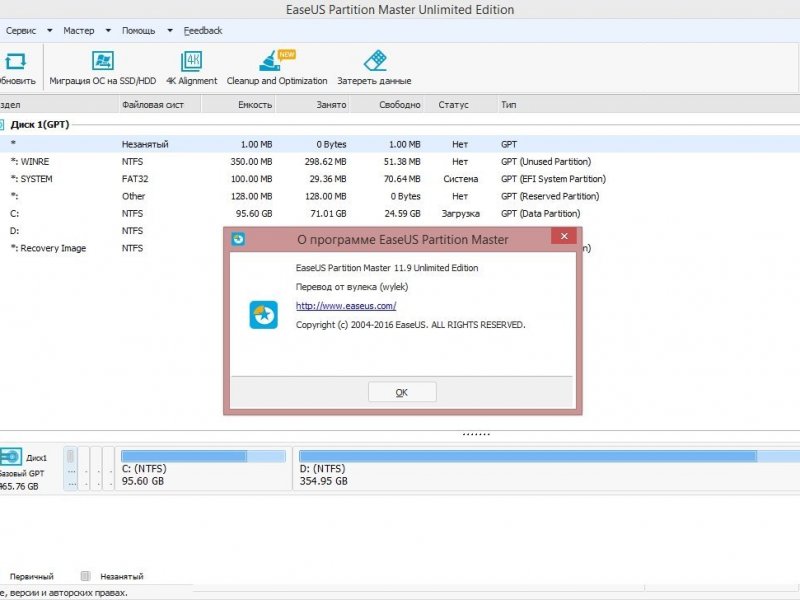Click OK in the About dialog
Viewport: 800px width, 600px height.
click(x=402, y=392)
